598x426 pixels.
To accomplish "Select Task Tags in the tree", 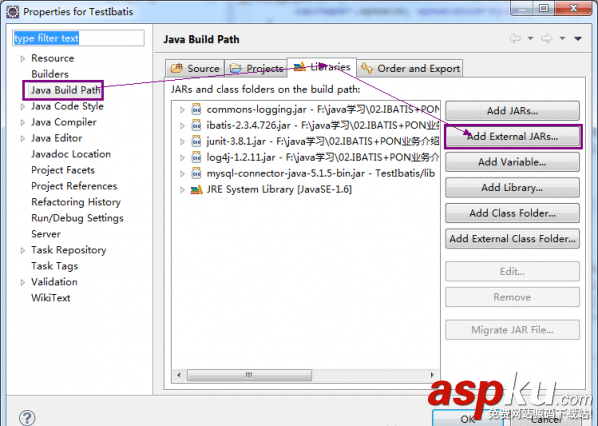I will 55,266.
